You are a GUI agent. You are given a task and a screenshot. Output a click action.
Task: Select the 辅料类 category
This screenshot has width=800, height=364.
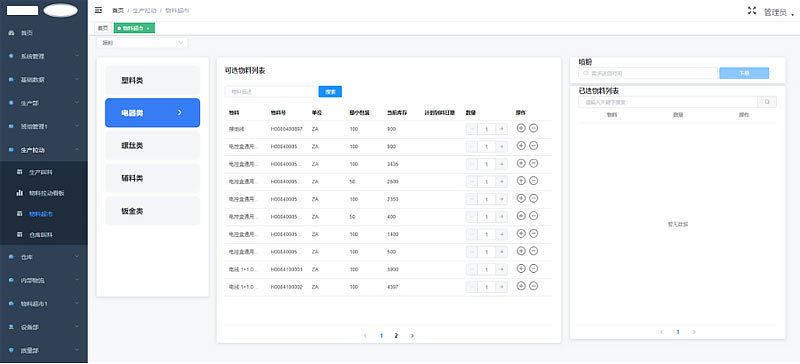click(153, 178)
